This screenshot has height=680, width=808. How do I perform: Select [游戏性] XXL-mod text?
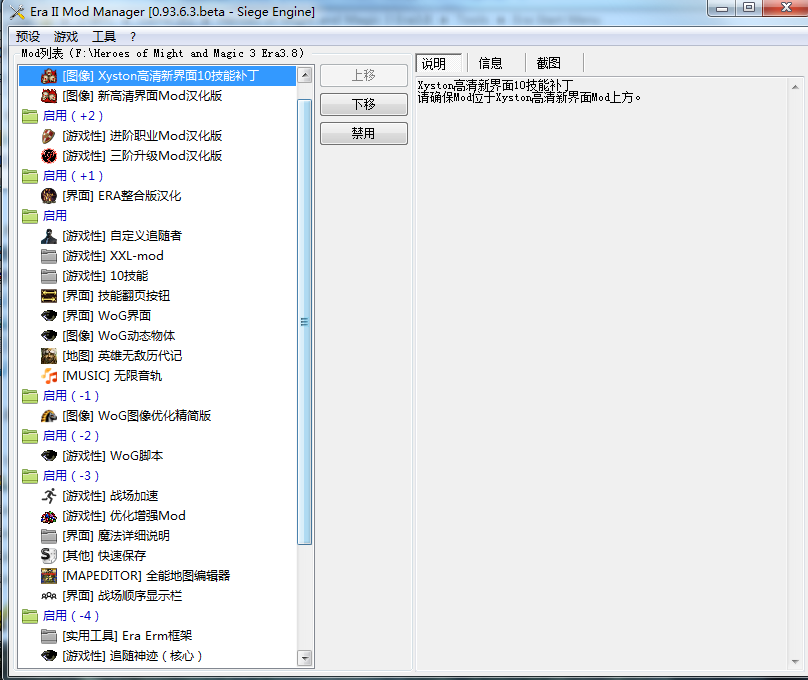[113, 256]
